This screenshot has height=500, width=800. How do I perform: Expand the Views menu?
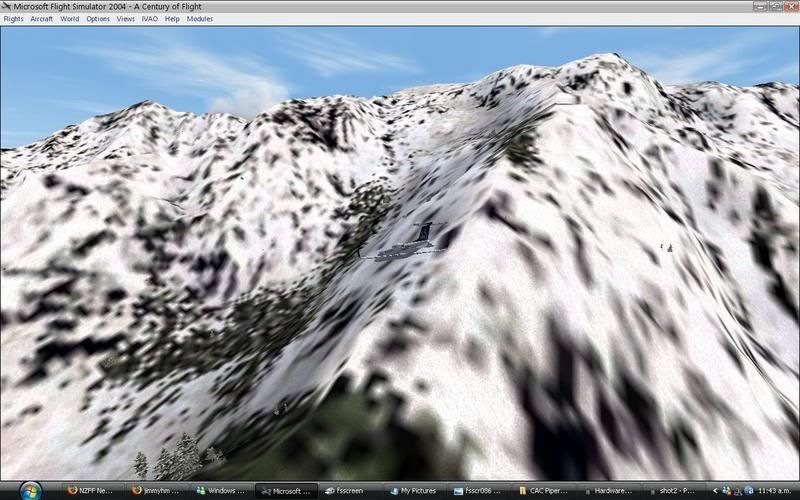[126, 19]
